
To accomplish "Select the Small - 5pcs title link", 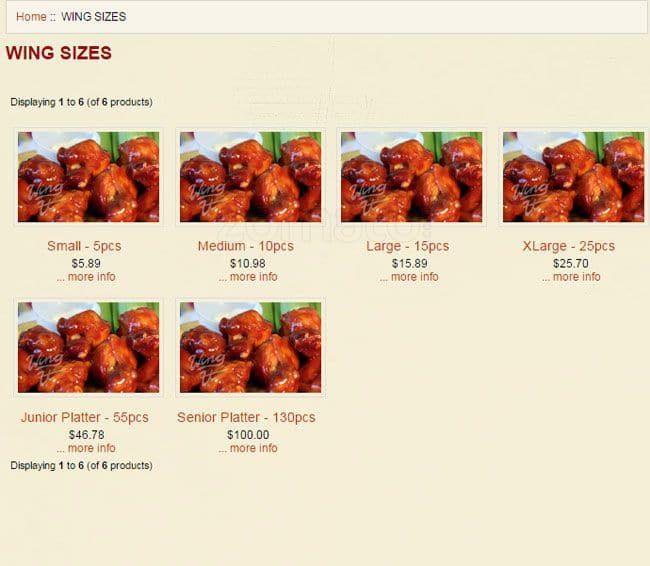I will [x=84, y=246].
